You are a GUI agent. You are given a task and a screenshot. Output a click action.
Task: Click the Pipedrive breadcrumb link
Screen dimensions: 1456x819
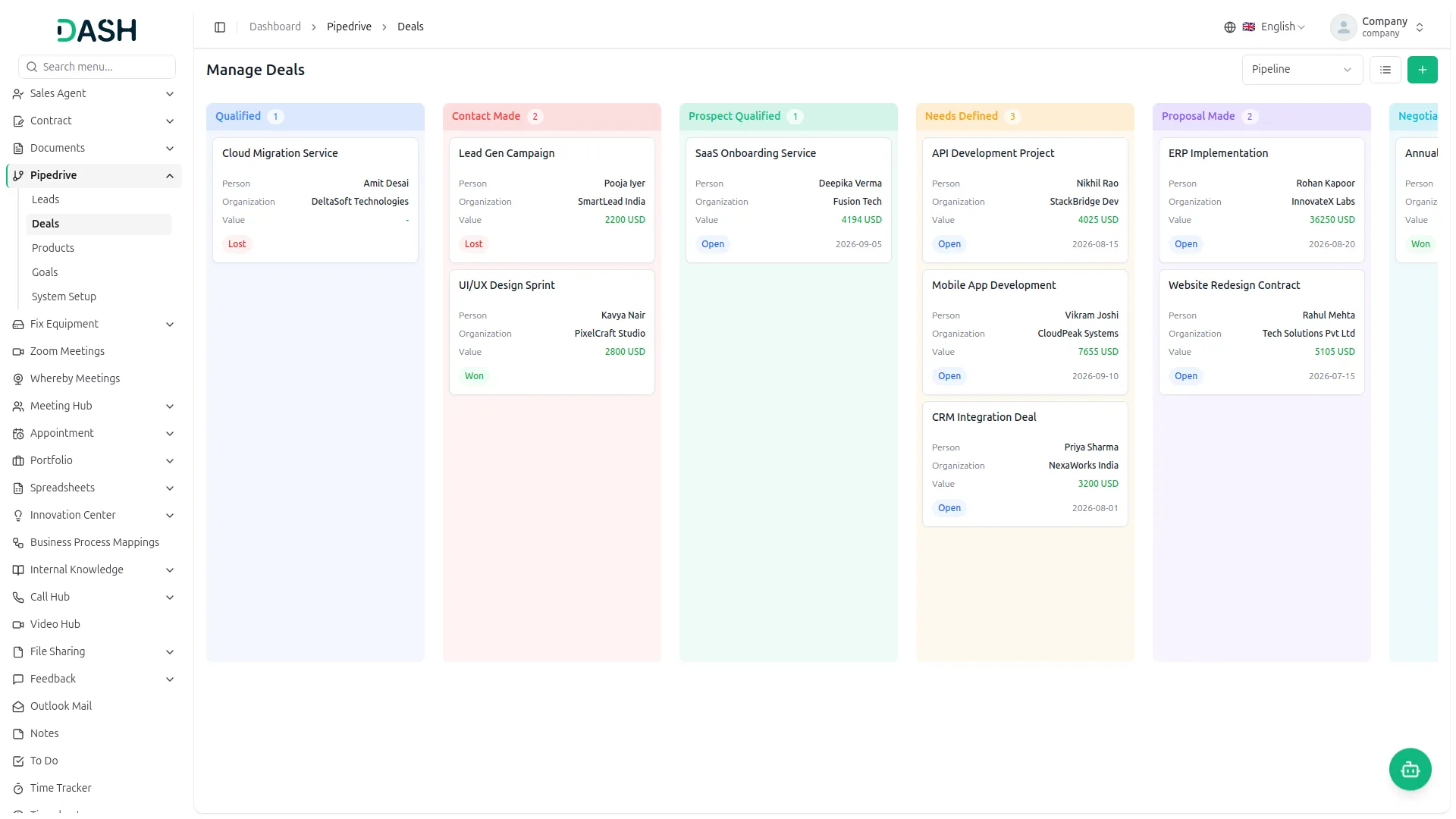pyautogui.click(x=349, y=27)
